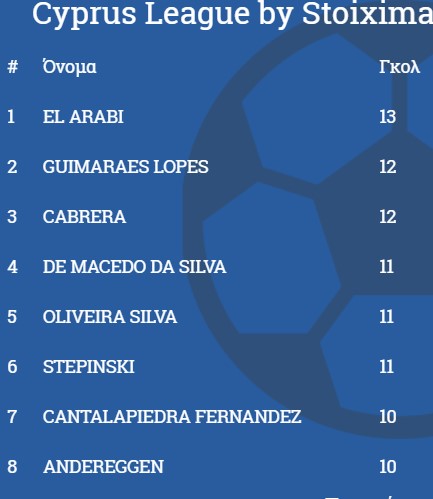Open CABRERA player entry

coord(84,217)
